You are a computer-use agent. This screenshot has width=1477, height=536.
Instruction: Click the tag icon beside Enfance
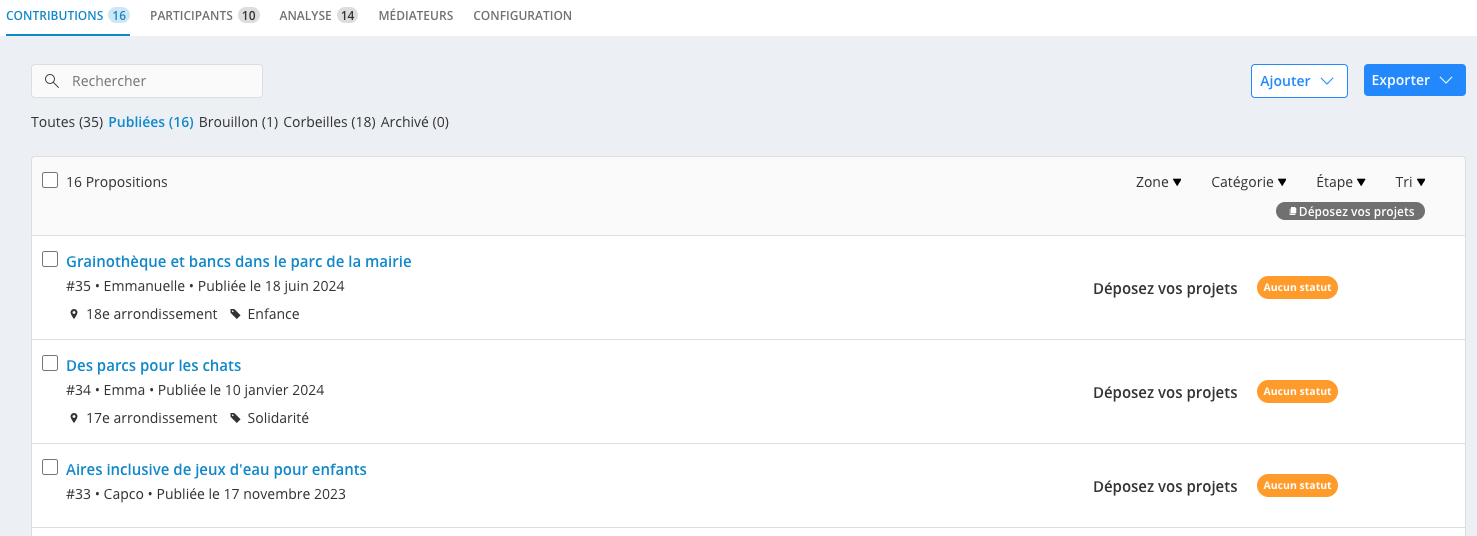coord(235,314)
